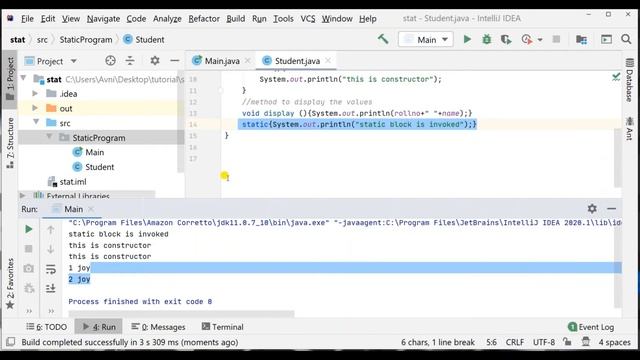Screen dimensions: 640x360
Task: Click the Build project hammer icon
Action: tap(383, 39)
